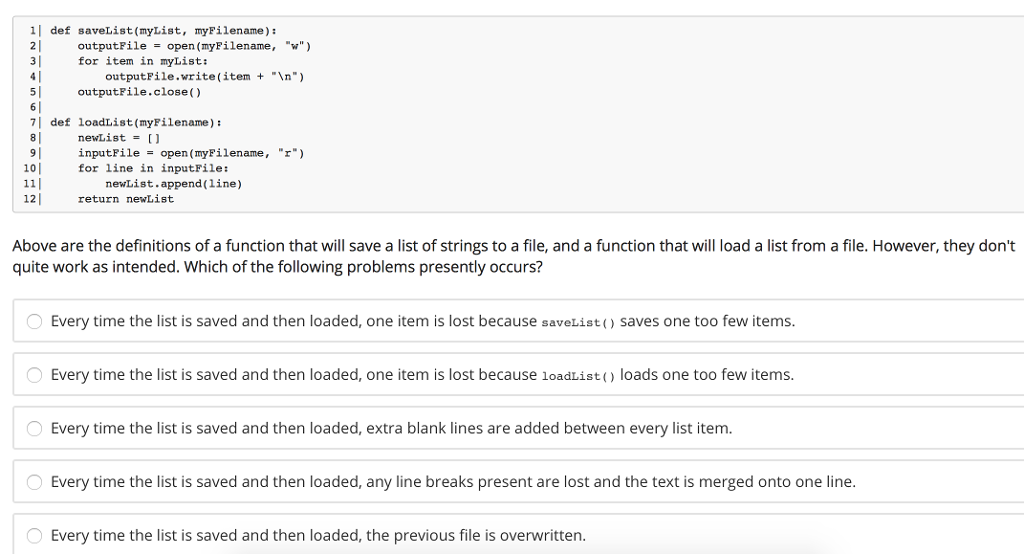Select the answer blaming saveList() for lost item
This screenshot has height=554, width=1024.
click(34, 322)
